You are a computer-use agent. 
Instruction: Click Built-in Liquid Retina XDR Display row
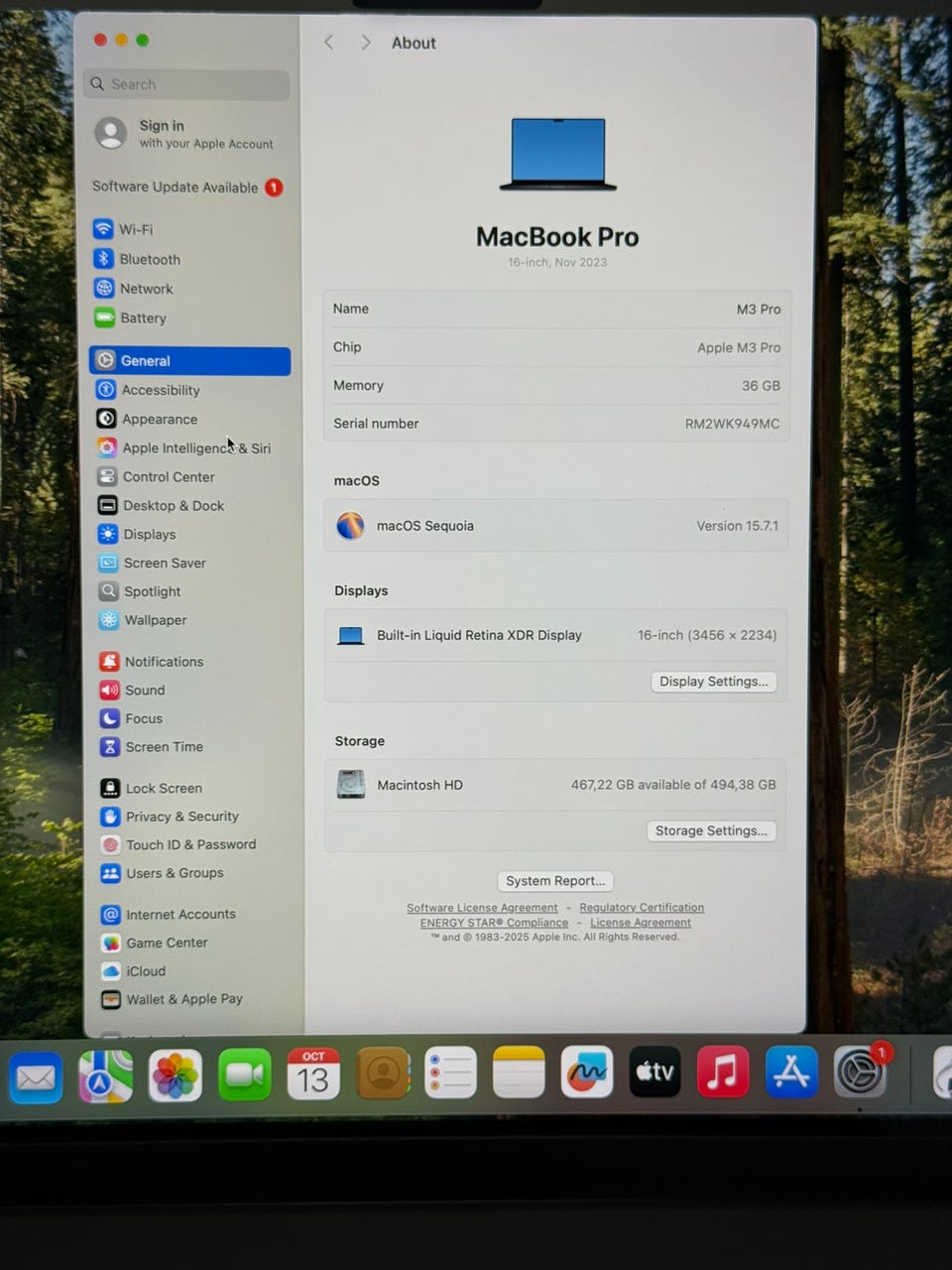556,635
